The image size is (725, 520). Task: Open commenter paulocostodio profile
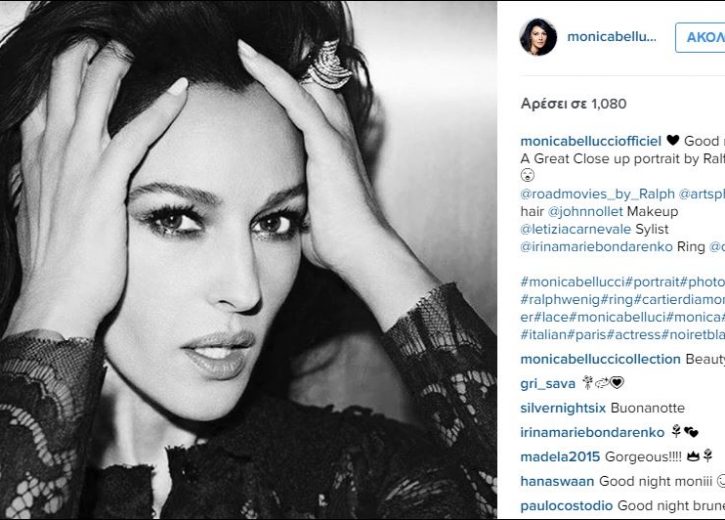pos(566,506)
